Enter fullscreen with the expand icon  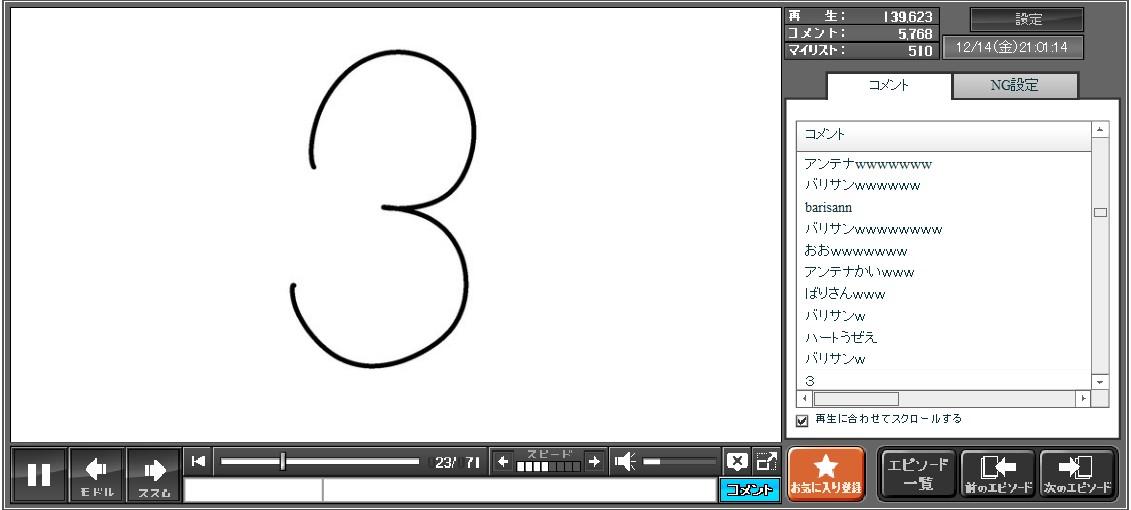point(766,461)
